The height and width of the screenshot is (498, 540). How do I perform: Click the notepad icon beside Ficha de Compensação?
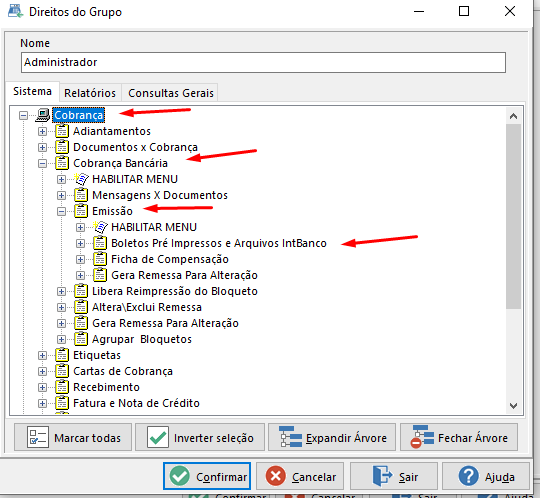(x=100, y=259)
